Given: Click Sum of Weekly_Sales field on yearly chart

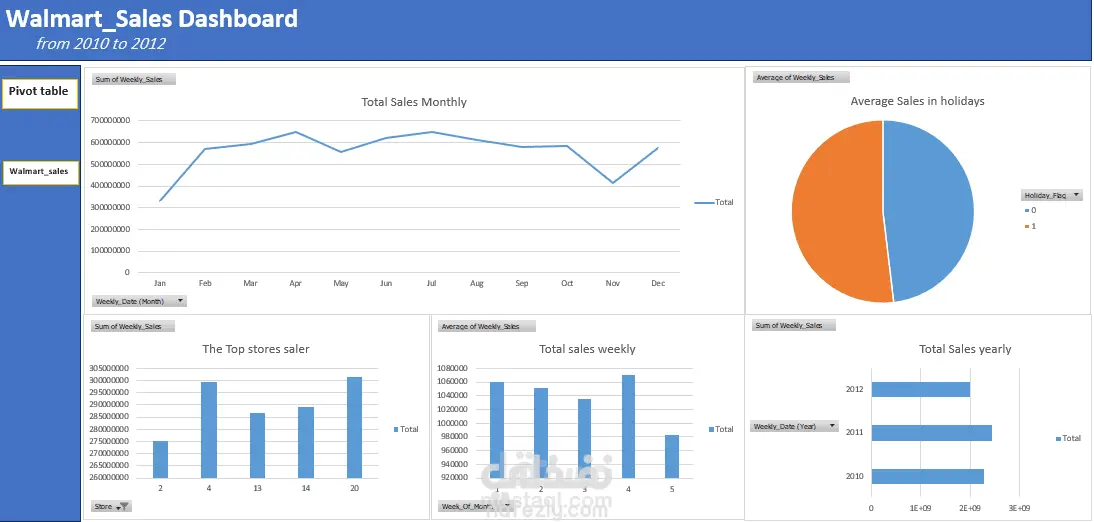Looking at the screenshot, I should pos(793,325).
